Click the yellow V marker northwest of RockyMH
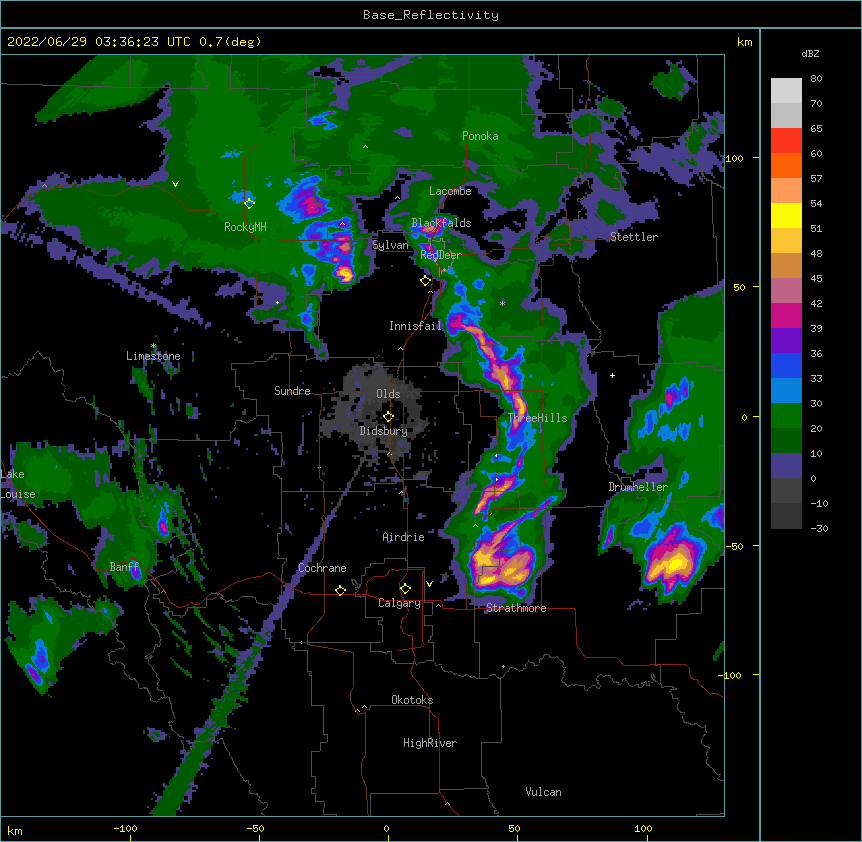 click(x=175, y=184)
